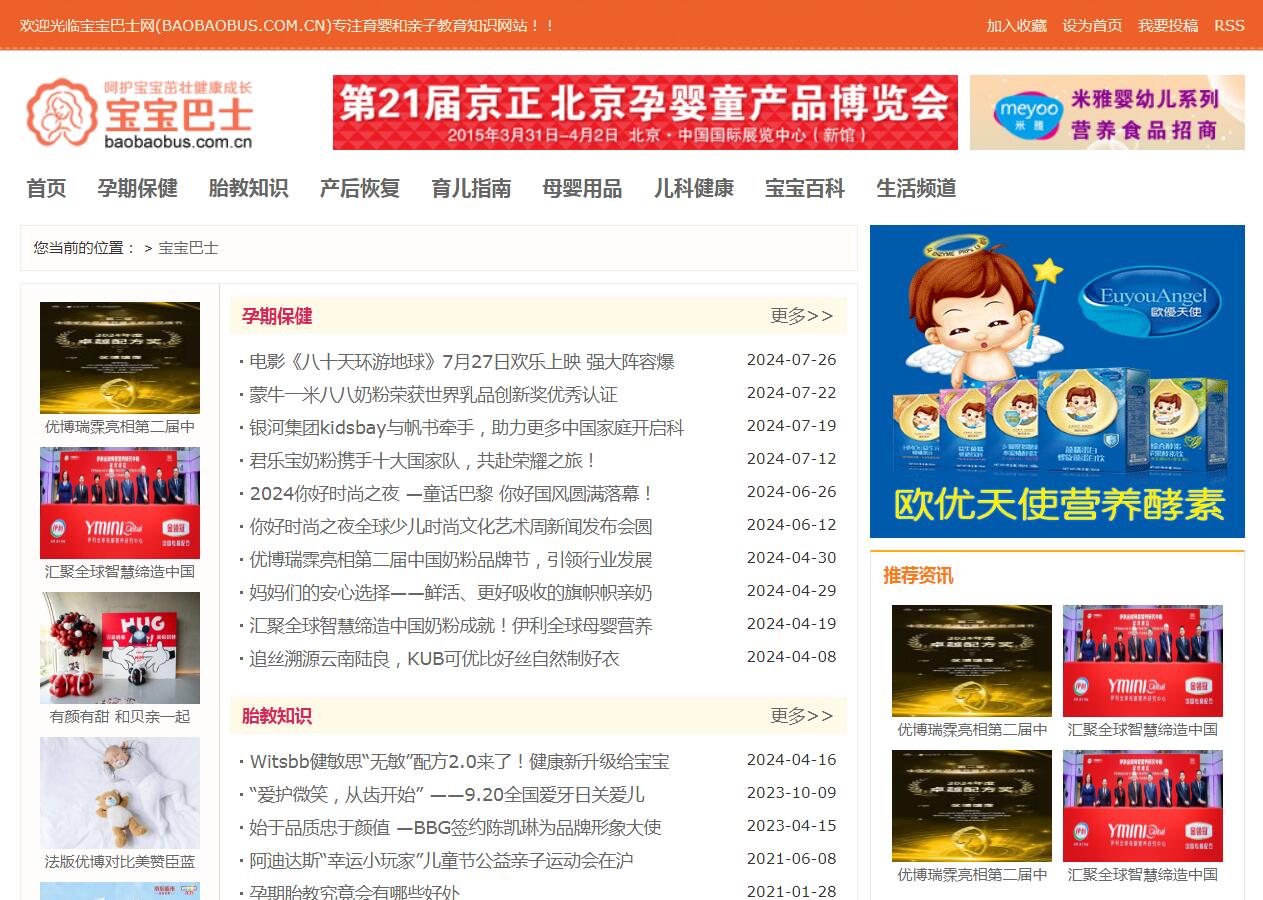Viewport: 1263px width, 900px height.
Task: Click second-row 优博瑞霂 image in 推荐资讯
Action: point(972,806)
